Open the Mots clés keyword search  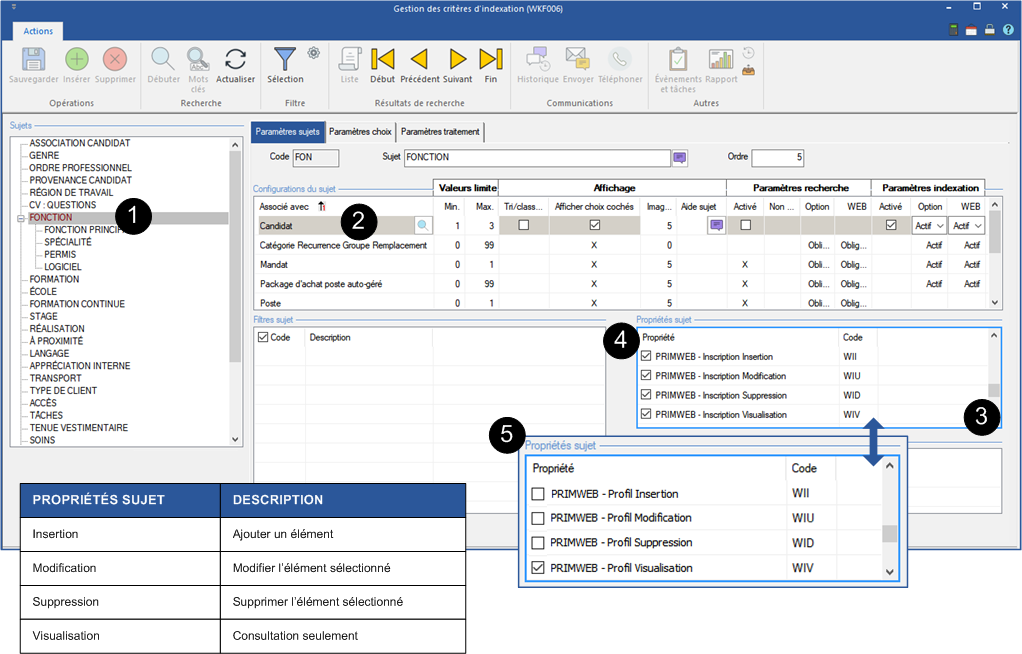pos(198,59)
